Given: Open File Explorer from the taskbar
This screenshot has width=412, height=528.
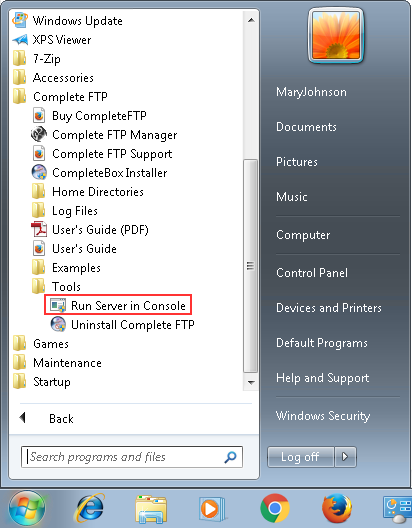Looking at the screenshot, I should [x=151, y=509].
